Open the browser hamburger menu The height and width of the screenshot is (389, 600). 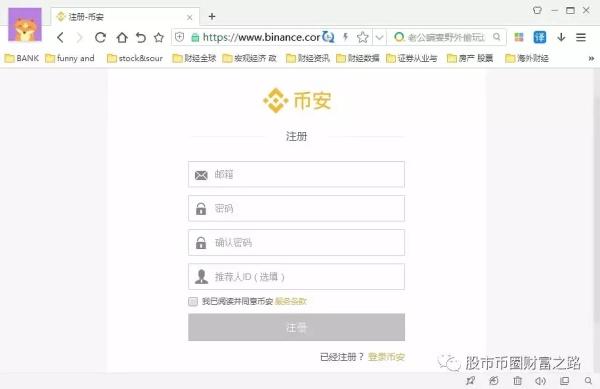point(581,37)
